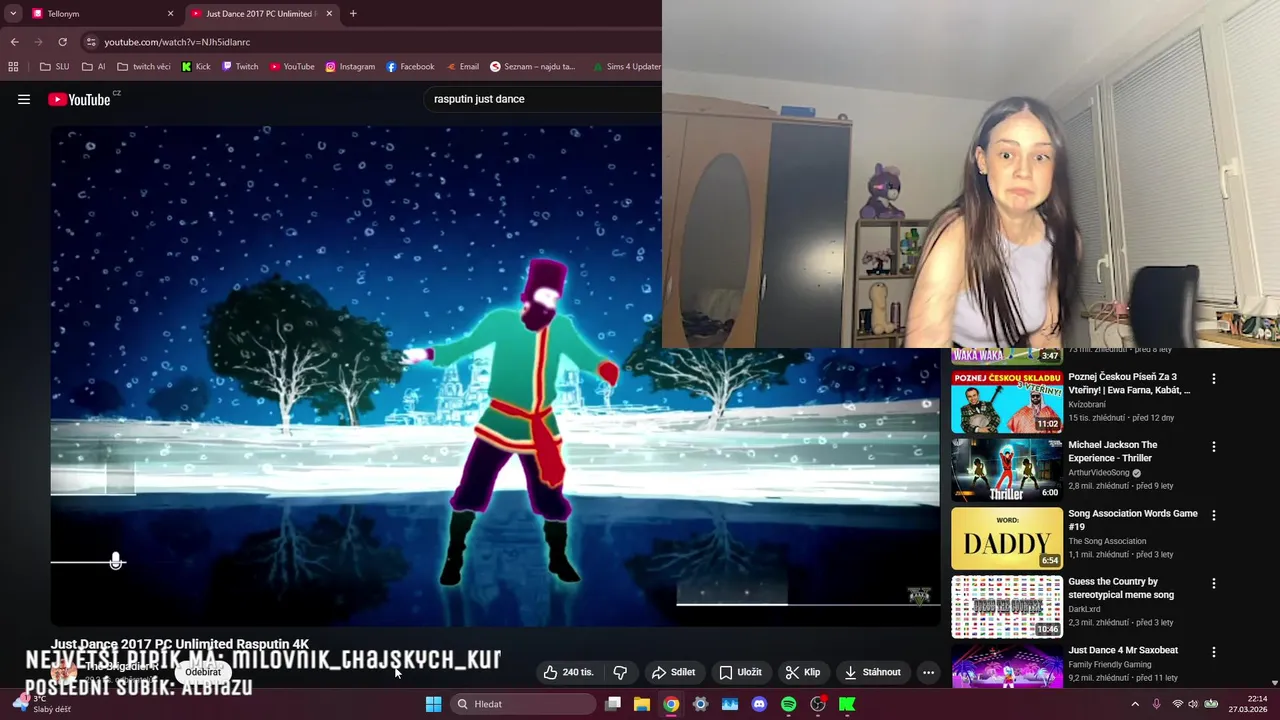Open options menu for Just Dance 4 Mr Saxobeat
Viewport: 1280px width, 720px height.
pos(1214,652)
